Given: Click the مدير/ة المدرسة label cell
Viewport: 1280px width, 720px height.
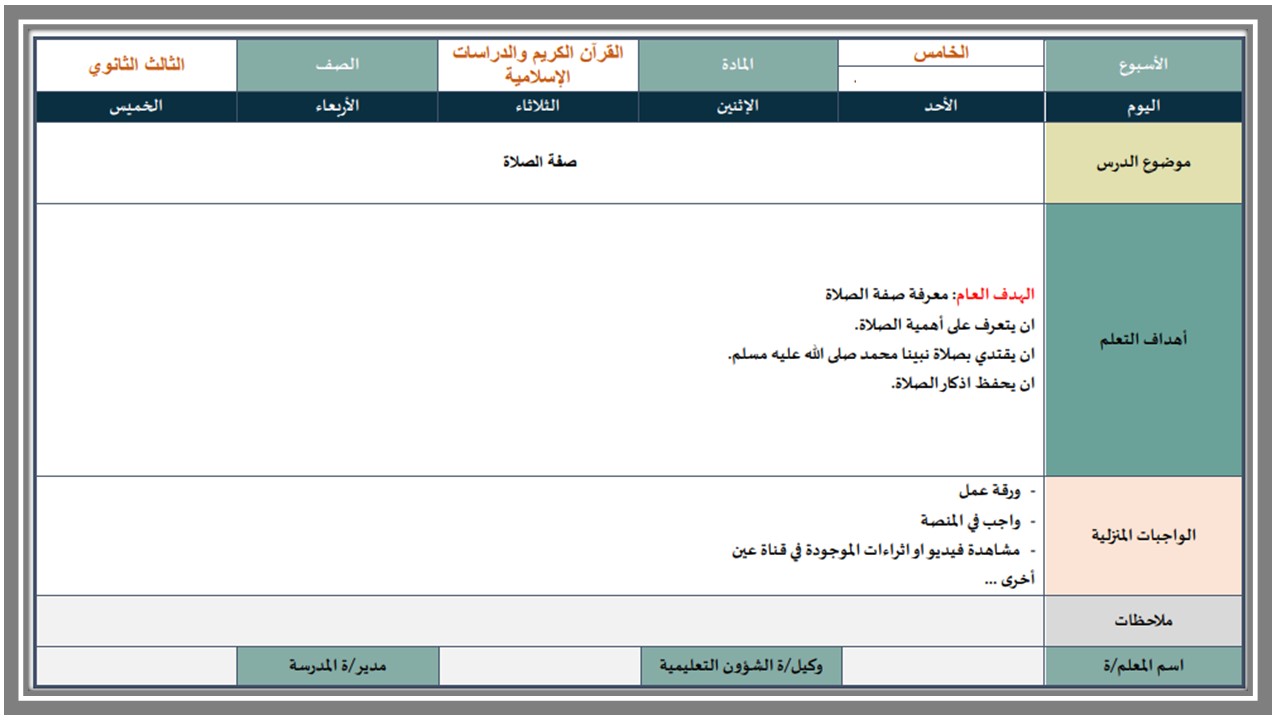Looking at the screenshot, I should [338, 666].
